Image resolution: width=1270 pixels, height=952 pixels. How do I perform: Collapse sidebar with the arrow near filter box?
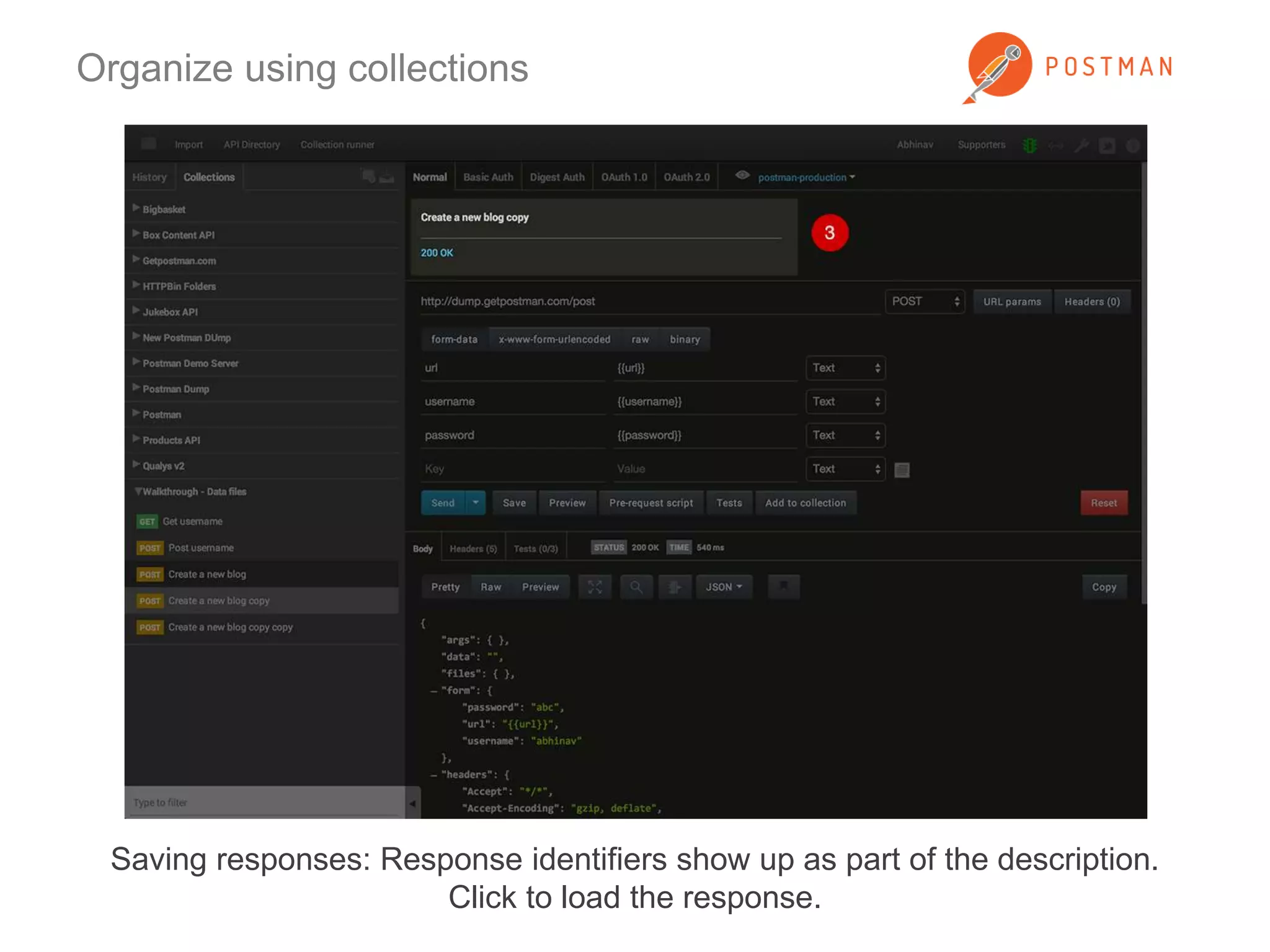pos(412,803)
